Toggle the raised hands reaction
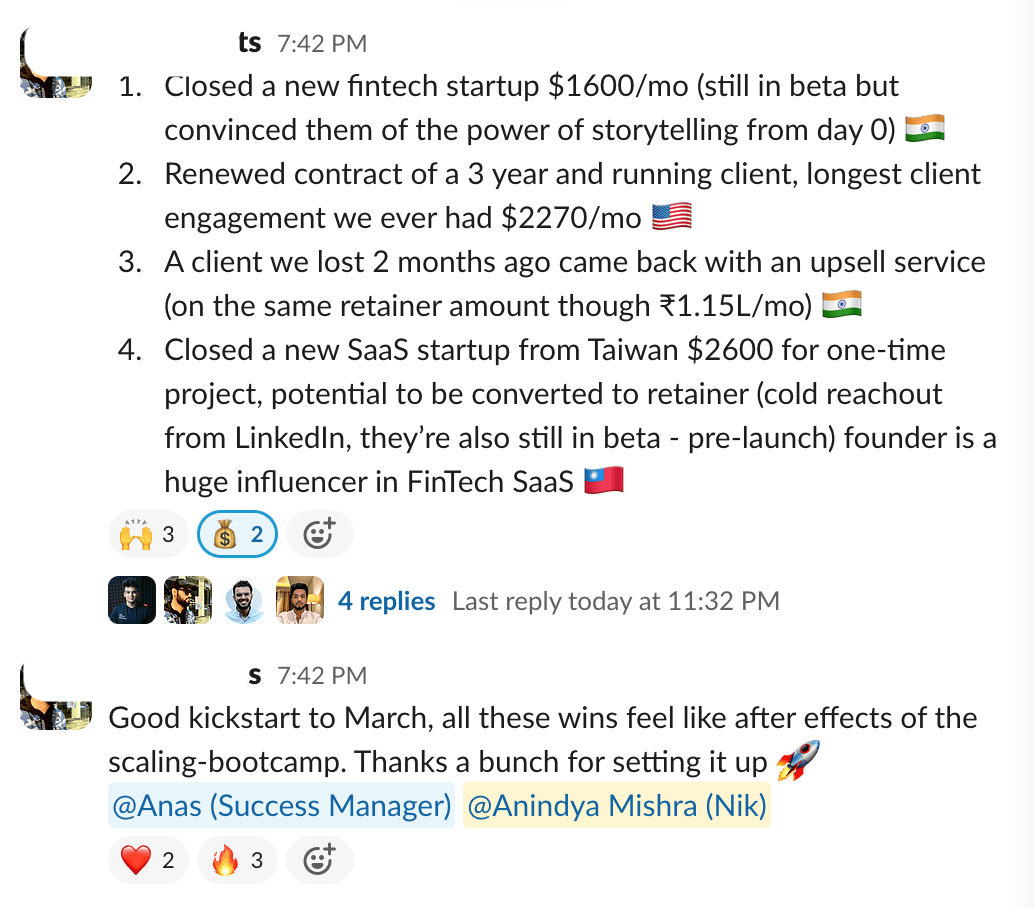This screenshot has width=1034, height=908. point(147,535)
